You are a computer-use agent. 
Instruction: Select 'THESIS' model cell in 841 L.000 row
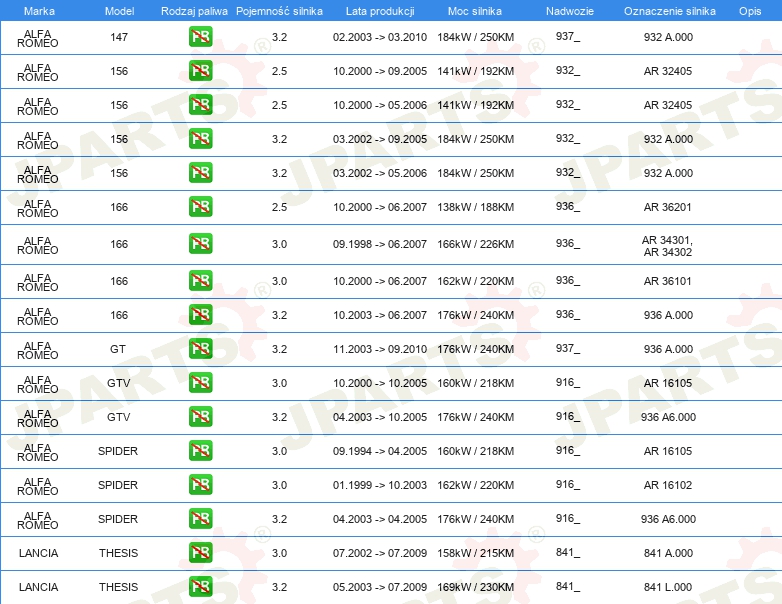pos(118,587)
